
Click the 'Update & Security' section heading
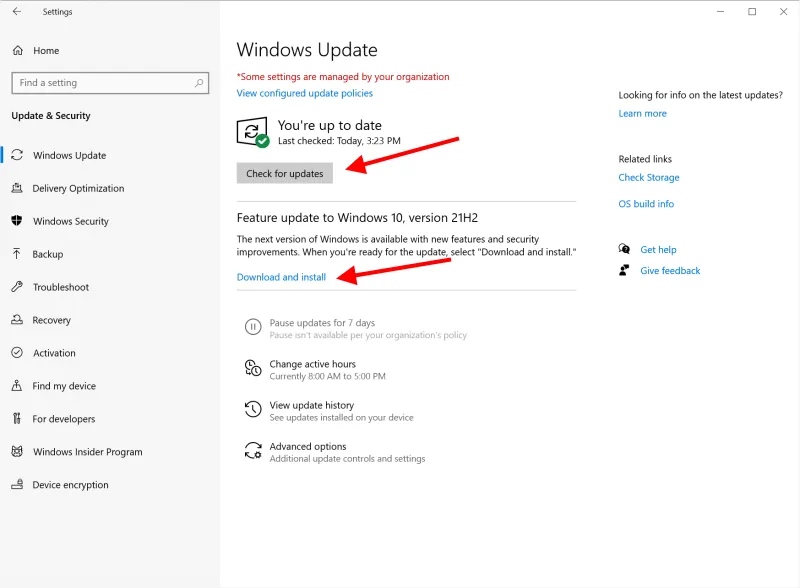51,115
